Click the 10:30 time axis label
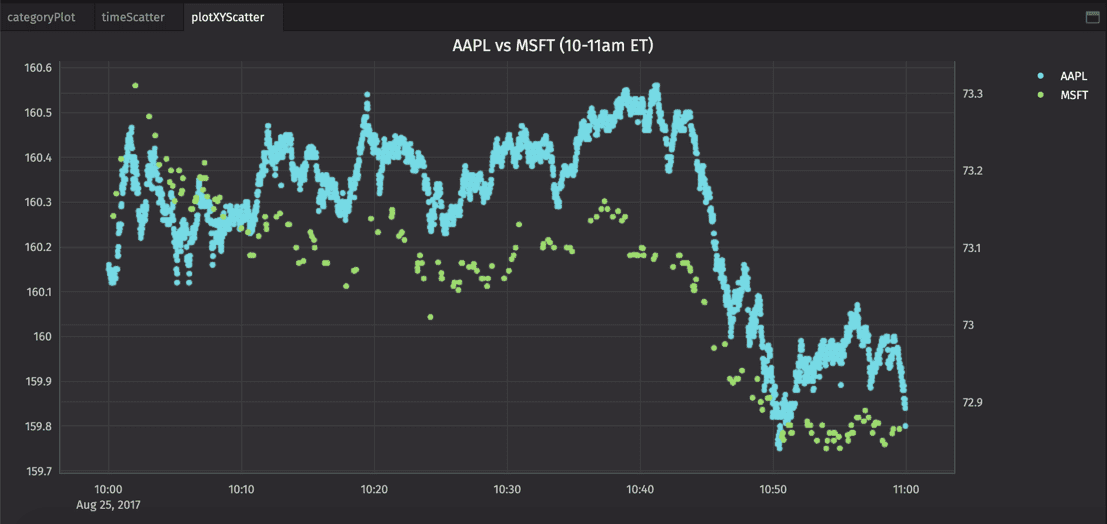Viewport: 1107px width, 524px height. tap(507, 489)
